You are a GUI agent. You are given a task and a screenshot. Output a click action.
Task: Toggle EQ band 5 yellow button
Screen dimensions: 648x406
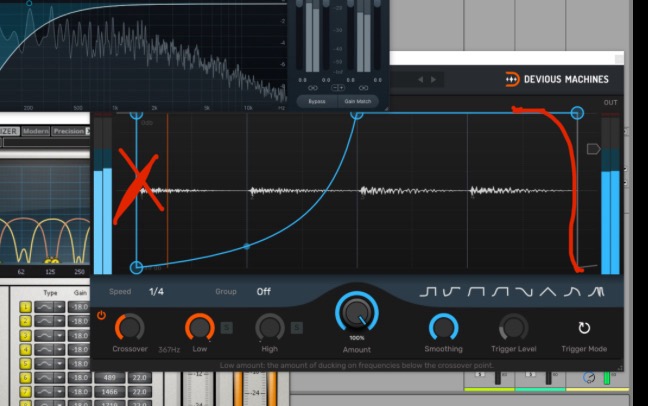pyautogui.click(x=25, y=363)
